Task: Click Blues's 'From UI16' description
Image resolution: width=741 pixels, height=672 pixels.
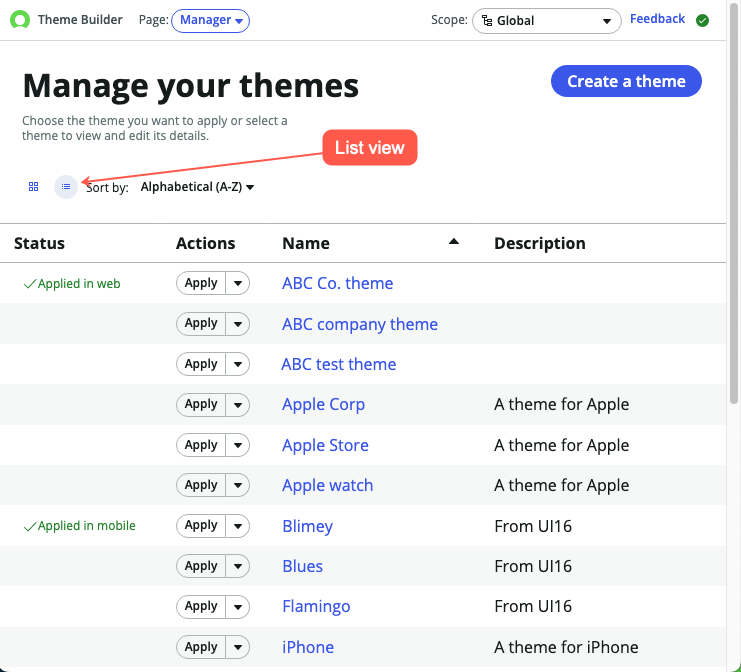Action: pos(533,567)
